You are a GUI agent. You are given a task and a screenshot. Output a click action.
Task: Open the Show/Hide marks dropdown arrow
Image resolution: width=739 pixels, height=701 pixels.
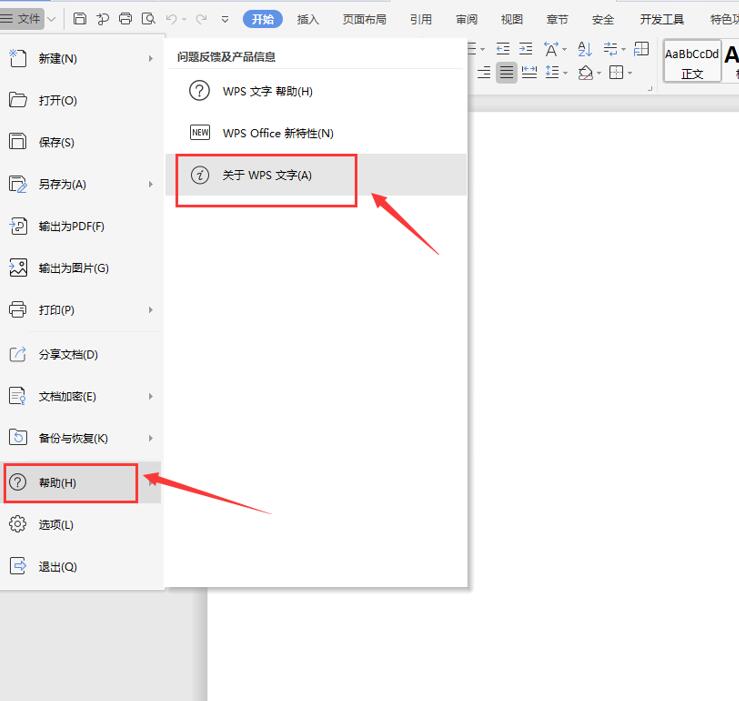click(623, 49)
